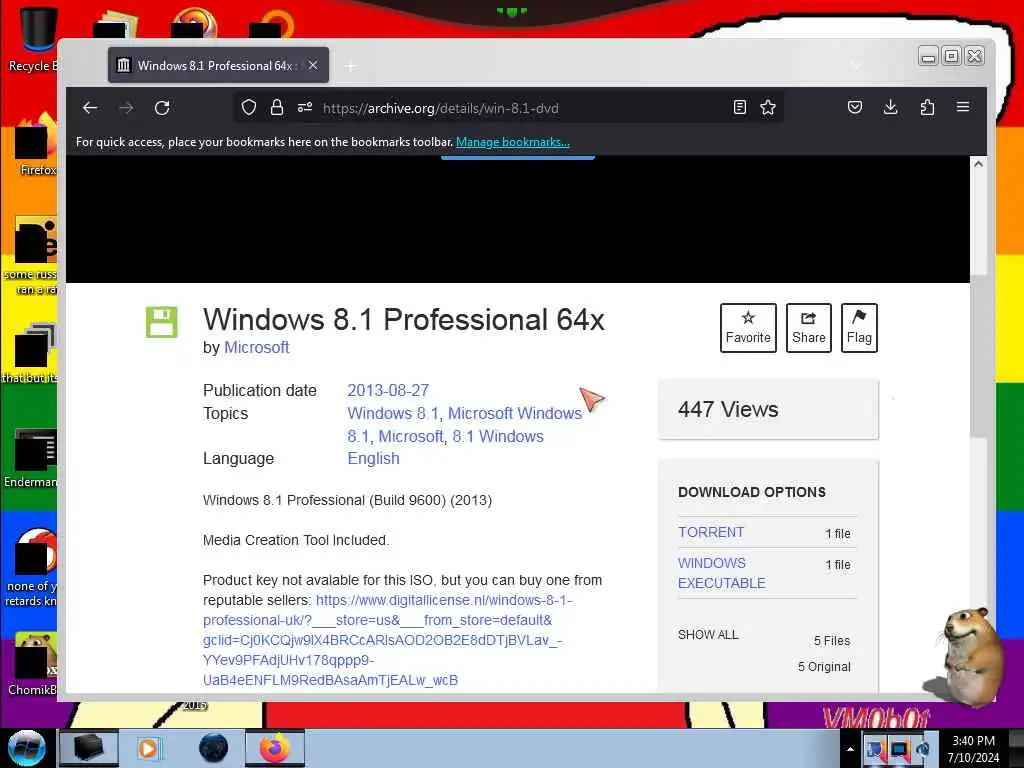Open the Windows 8.1 topic link
Image resolution: width=1024 pixels, height=768 pixels.
(392, 413)
